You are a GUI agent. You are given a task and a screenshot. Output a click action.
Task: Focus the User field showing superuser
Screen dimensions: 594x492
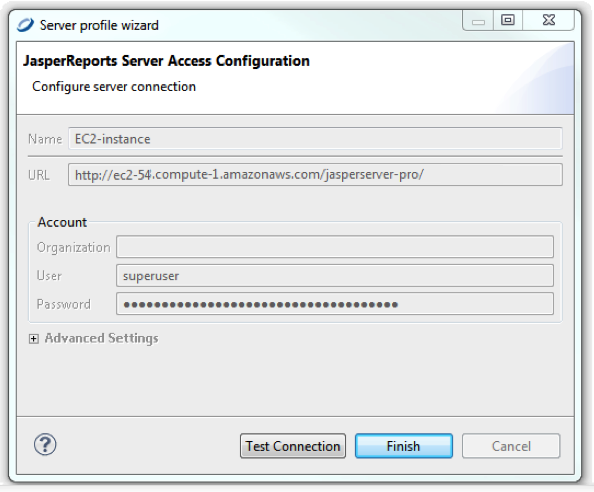(x=335, y=275)
